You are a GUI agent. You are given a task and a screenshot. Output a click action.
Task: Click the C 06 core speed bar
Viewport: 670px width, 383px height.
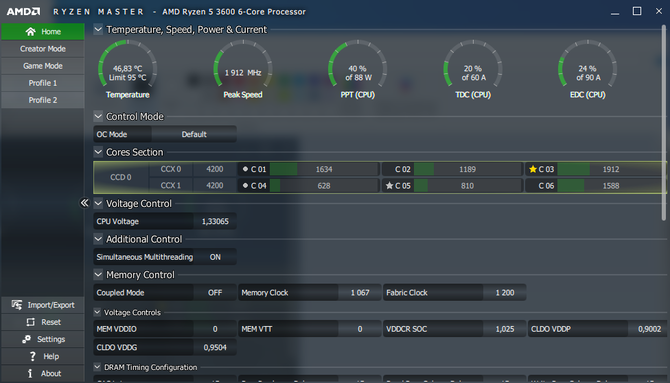pos(611,186)
